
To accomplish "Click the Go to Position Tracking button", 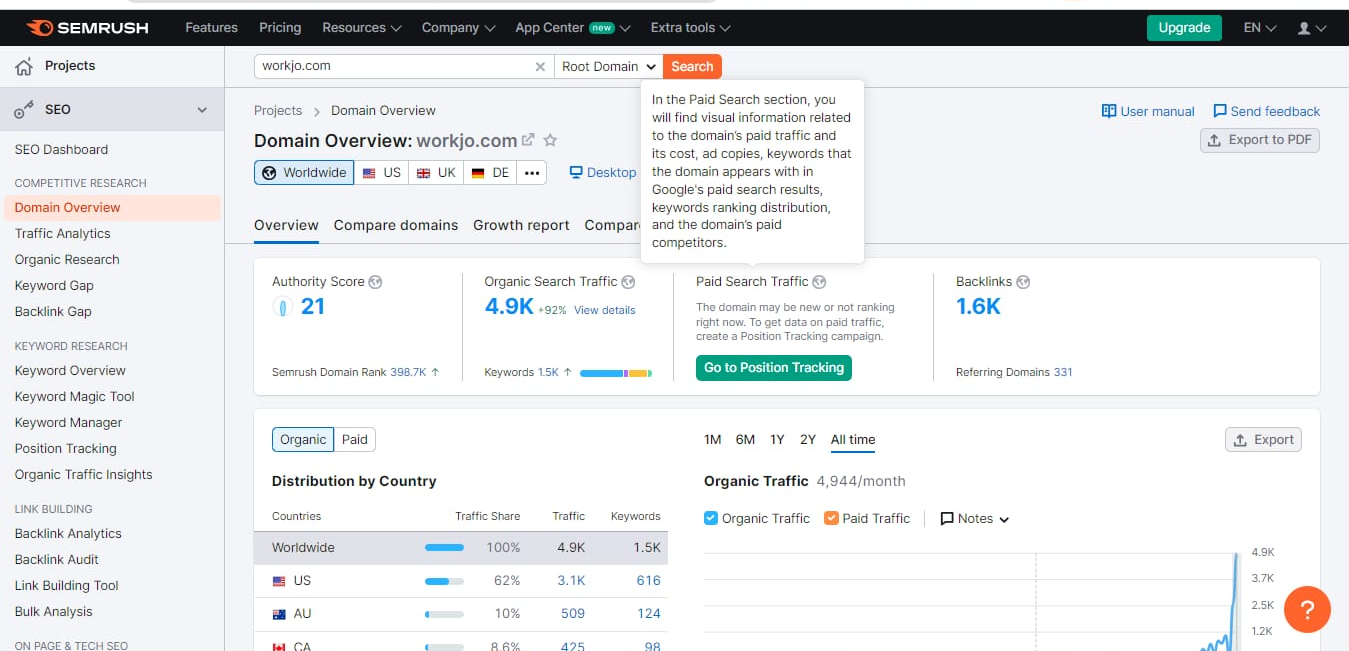I will 774,368.
